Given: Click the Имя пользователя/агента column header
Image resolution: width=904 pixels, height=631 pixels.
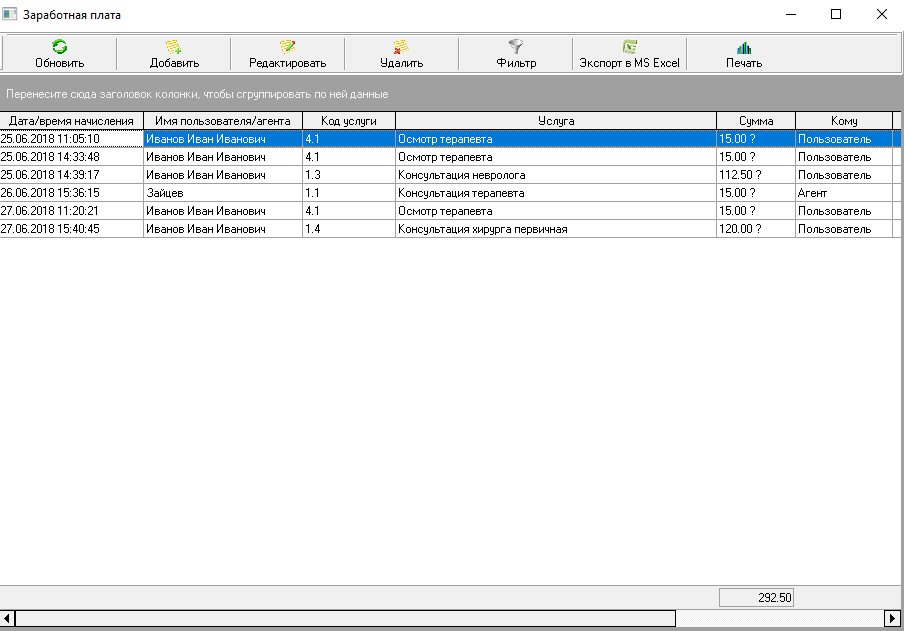Looking at the screenshot, I should 222,121.
